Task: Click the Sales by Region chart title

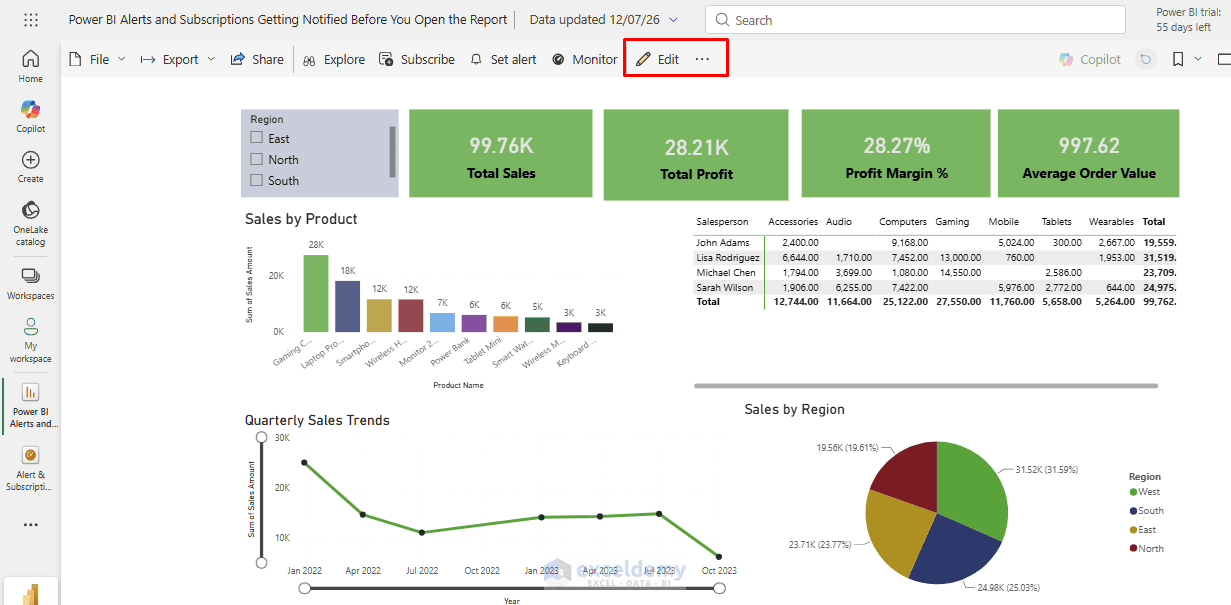Action: pos(794,409)
